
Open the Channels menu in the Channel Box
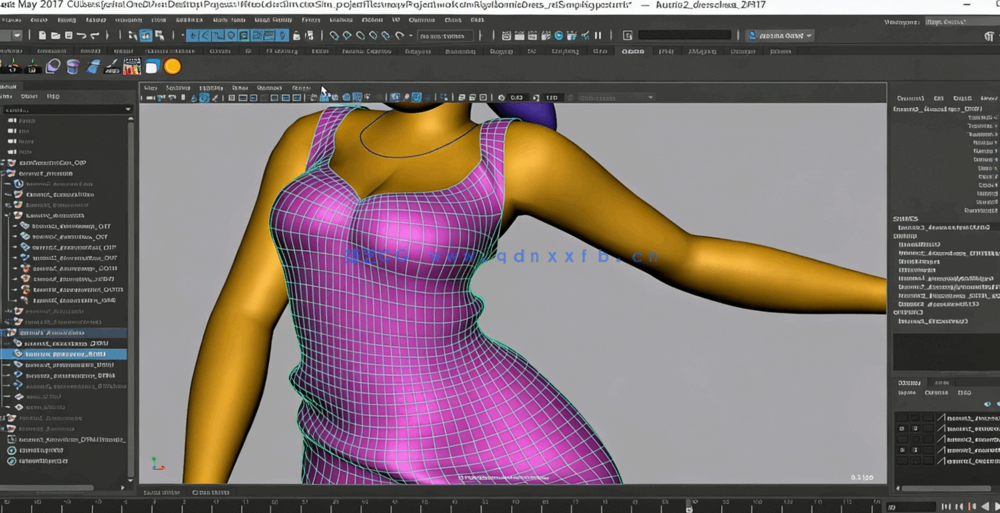909,98
